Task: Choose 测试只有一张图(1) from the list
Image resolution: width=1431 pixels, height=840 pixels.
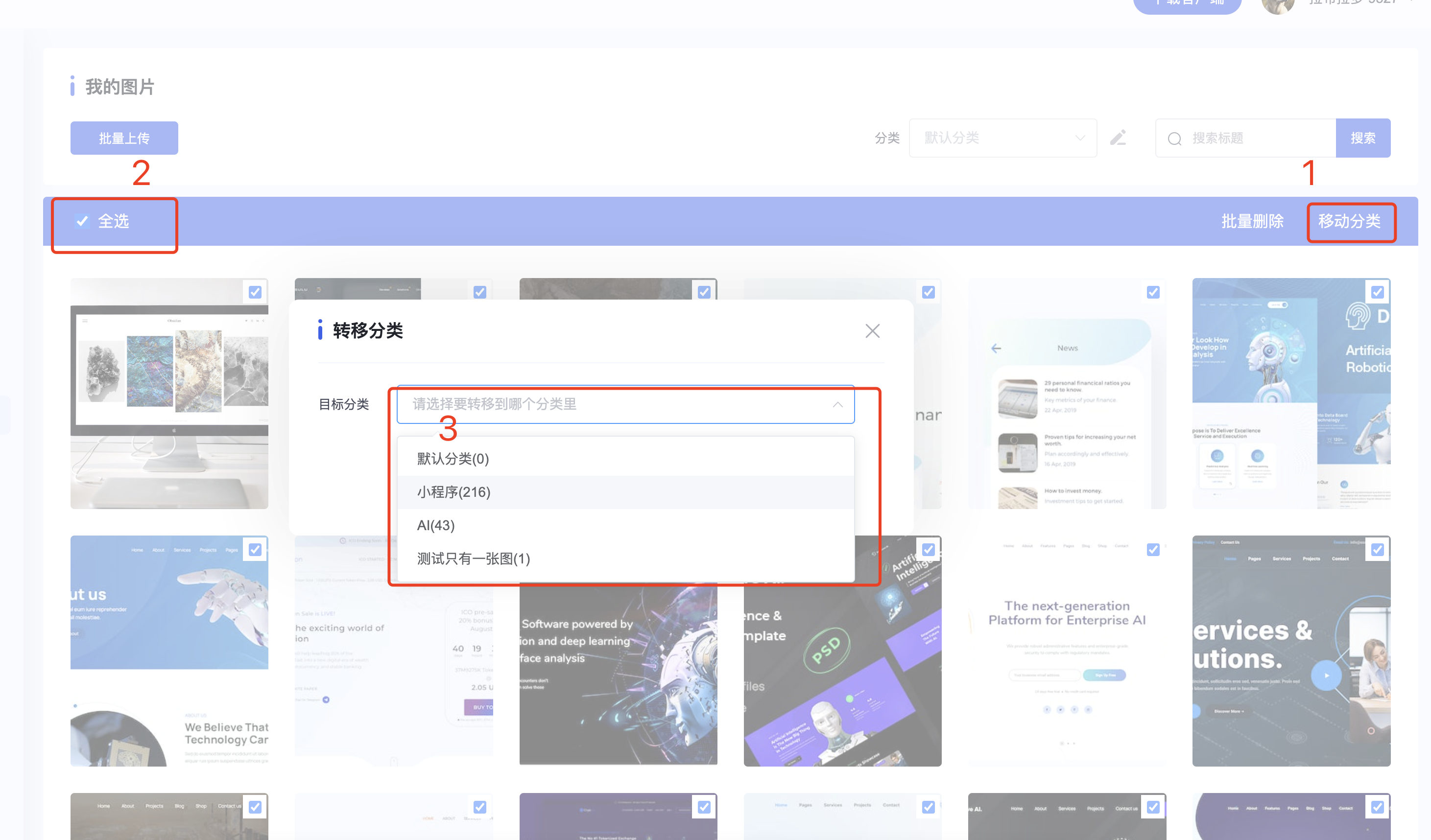Action: coord(625,559)
